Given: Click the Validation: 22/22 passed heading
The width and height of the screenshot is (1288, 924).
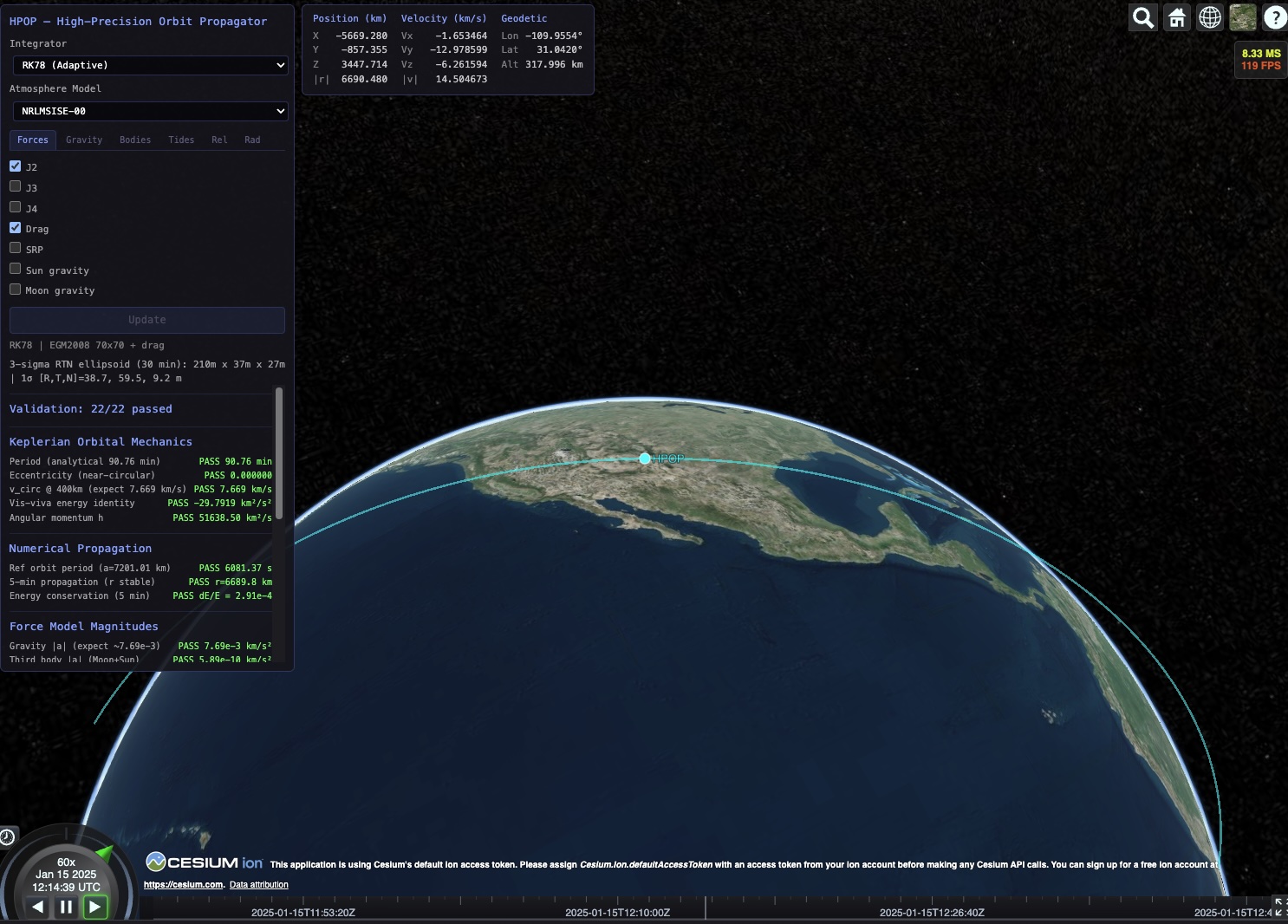Looking at the screenshot, I should point(91,409).
